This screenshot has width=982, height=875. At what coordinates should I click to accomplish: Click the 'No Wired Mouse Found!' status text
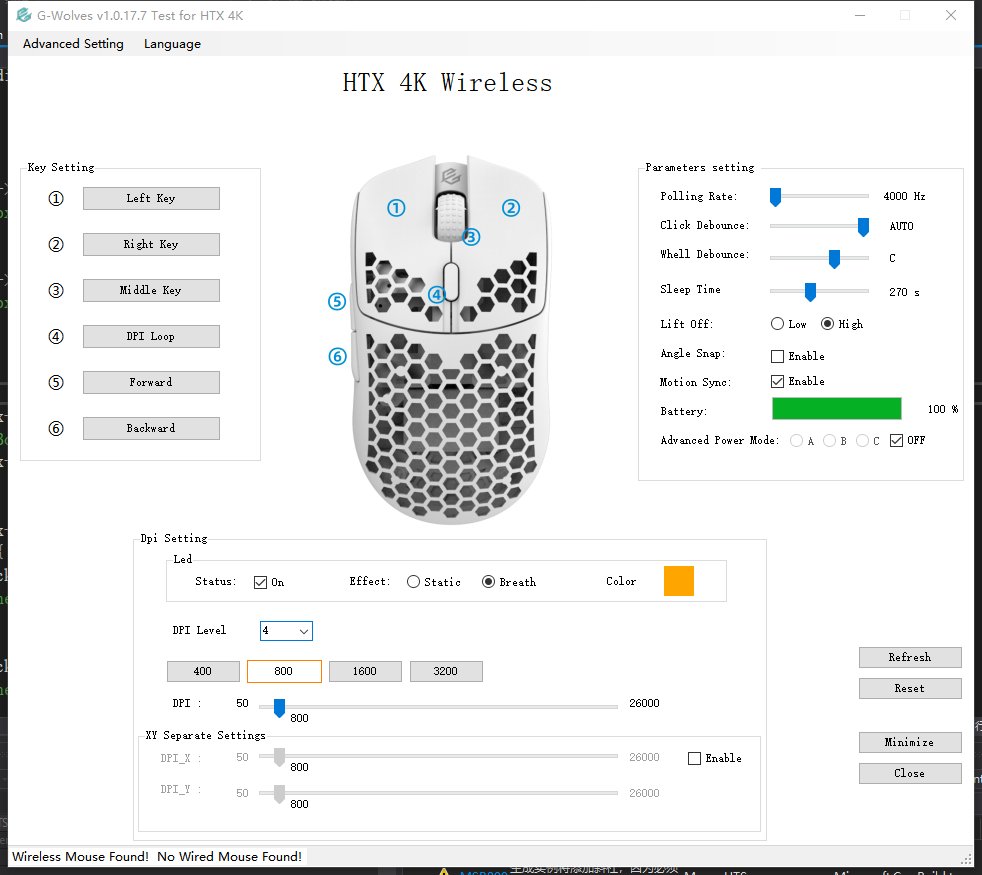coord(230,857)
